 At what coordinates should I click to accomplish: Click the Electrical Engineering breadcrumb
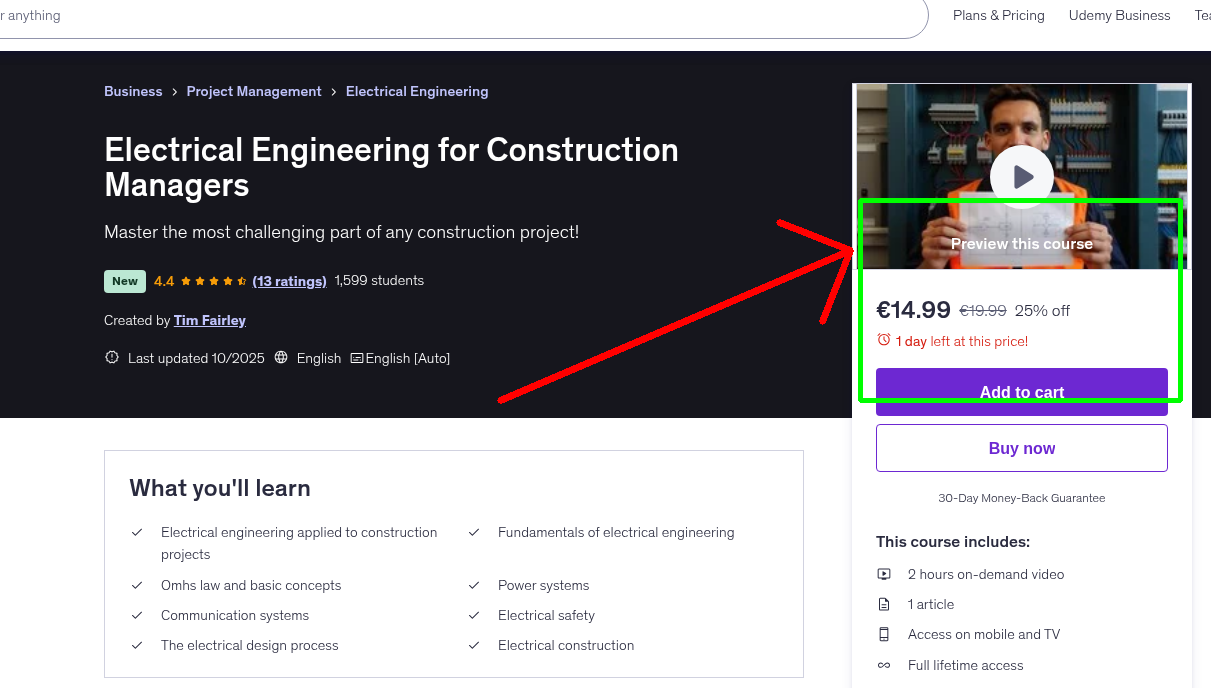click(417, 91)
